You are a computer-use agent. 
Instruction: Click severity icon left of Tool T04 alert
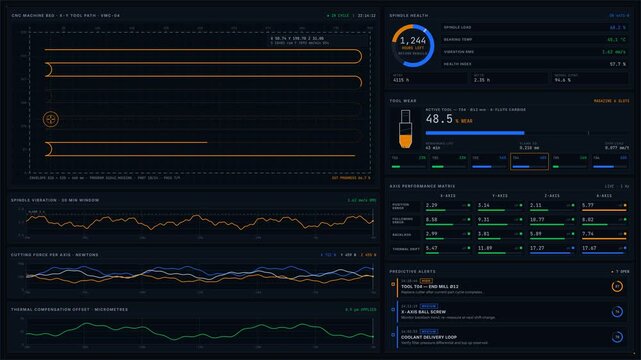pyautogui.click(x=393, y=284)
